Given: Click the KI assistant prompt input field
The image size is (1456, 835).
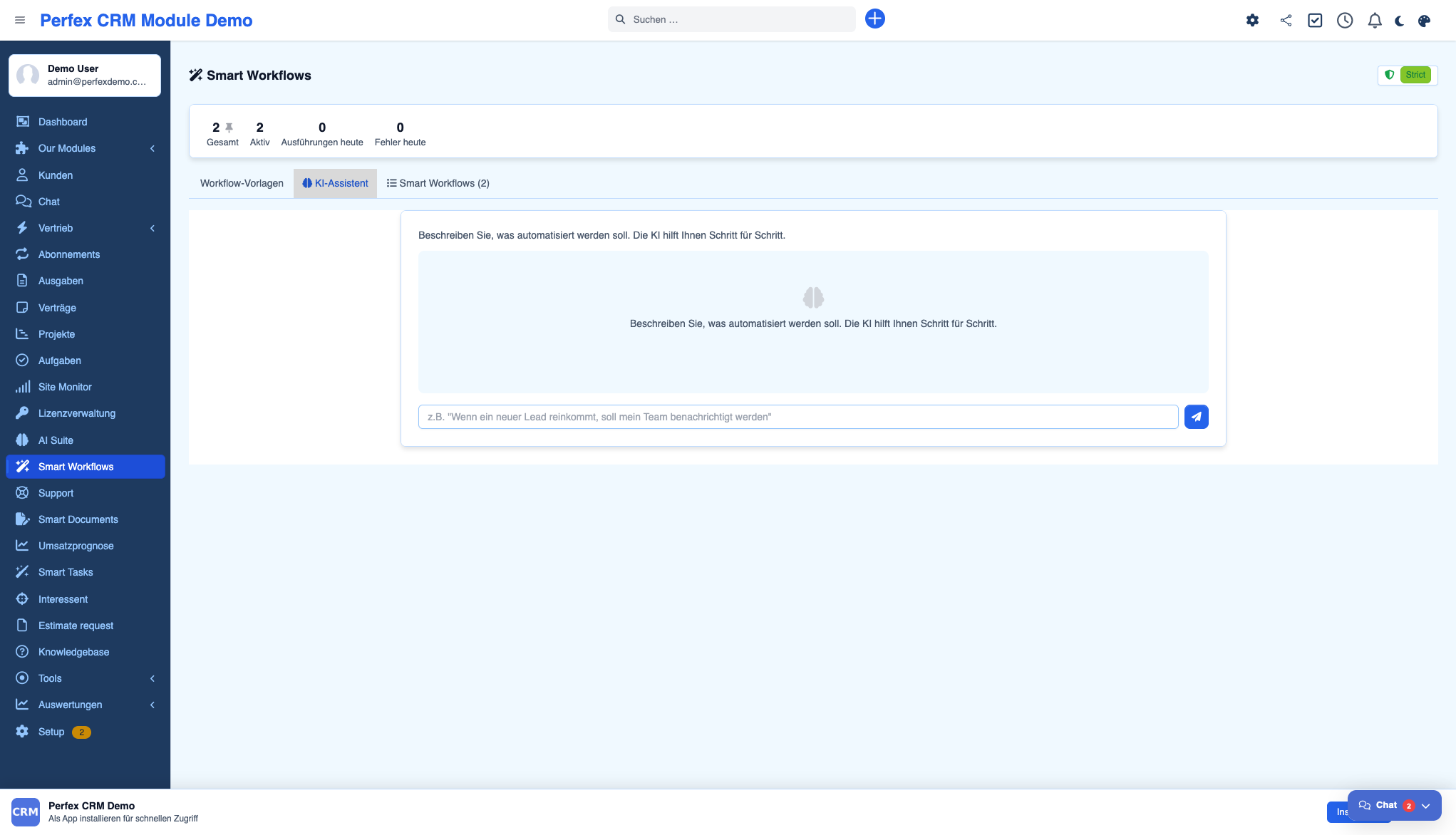Looking at the screenshot, I should click(x=797, y=417).
